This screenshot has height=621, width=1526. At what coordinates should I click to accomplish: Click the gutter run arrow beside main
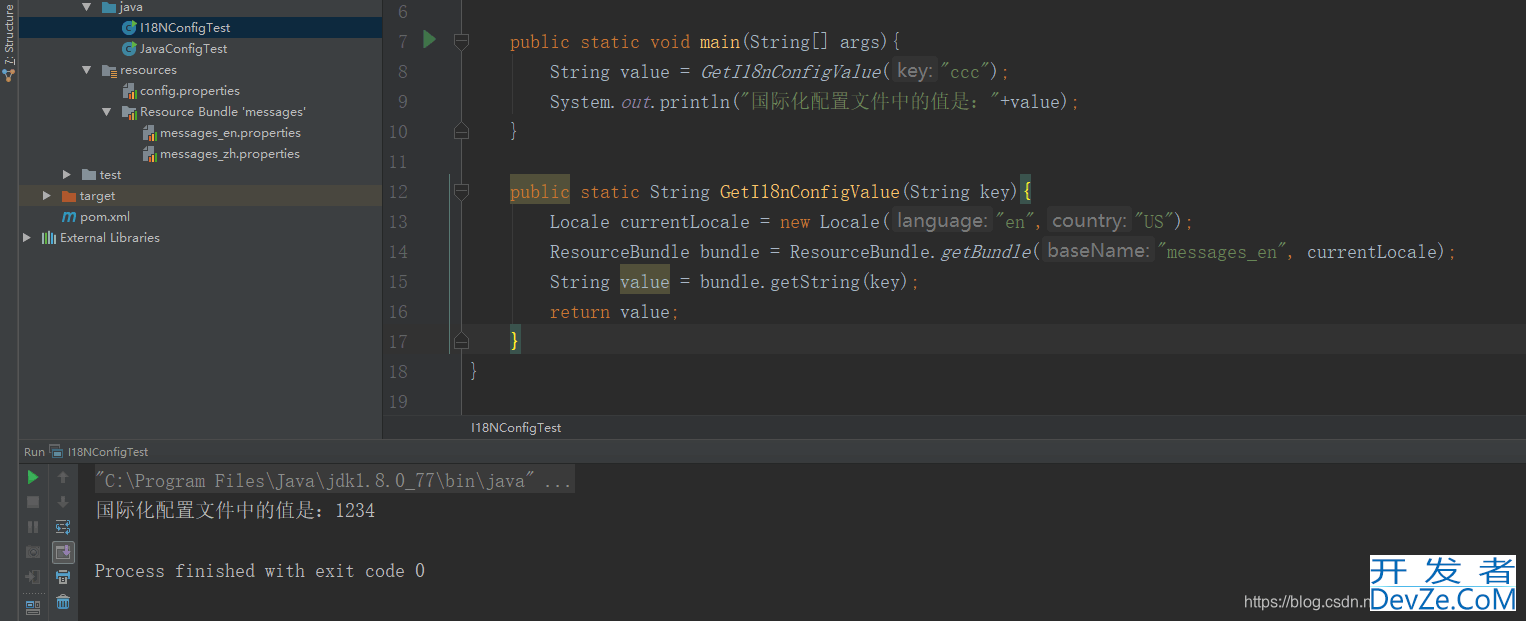(430, 40)
